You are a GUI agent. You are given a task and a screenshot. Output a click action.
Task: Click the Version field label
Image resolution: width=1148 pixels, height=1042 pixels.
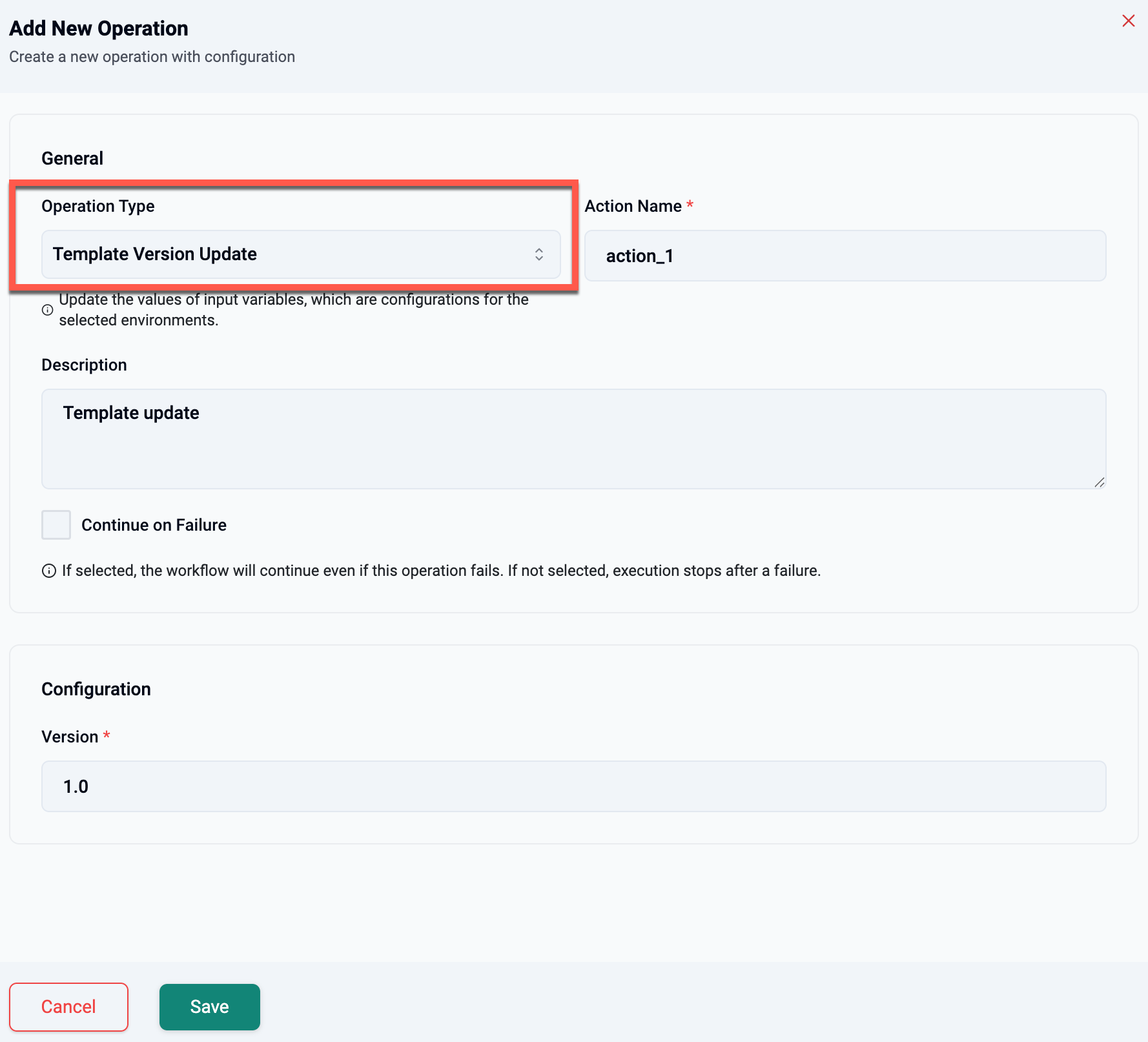70,737
